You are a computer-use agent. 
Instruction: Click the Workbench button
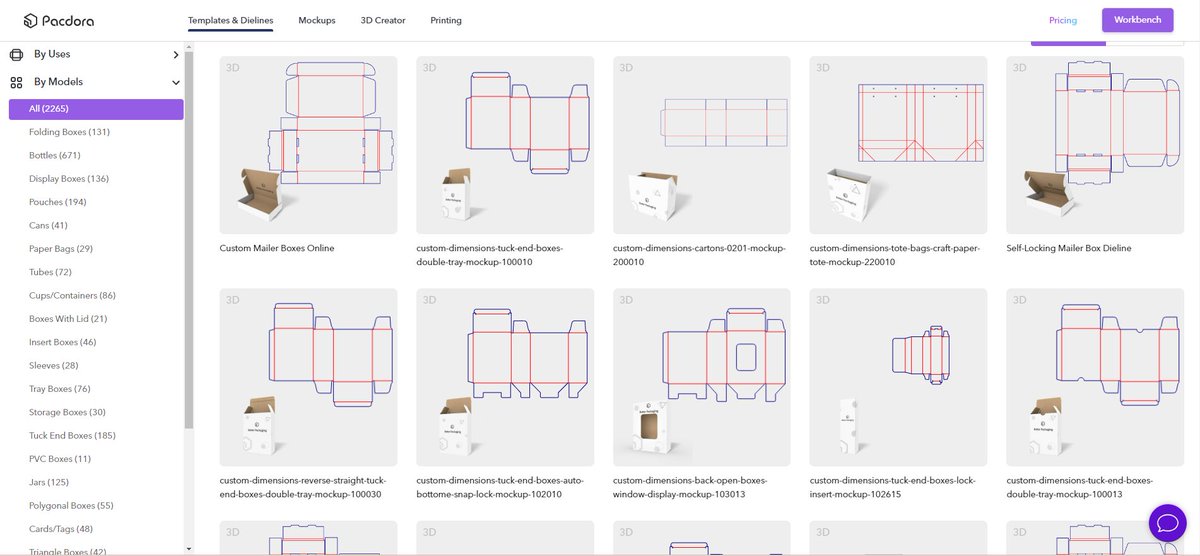point(1138,20)
